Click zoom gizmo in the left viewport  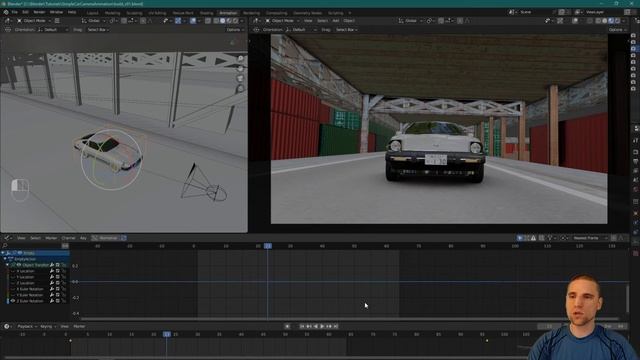click(240, 59)
